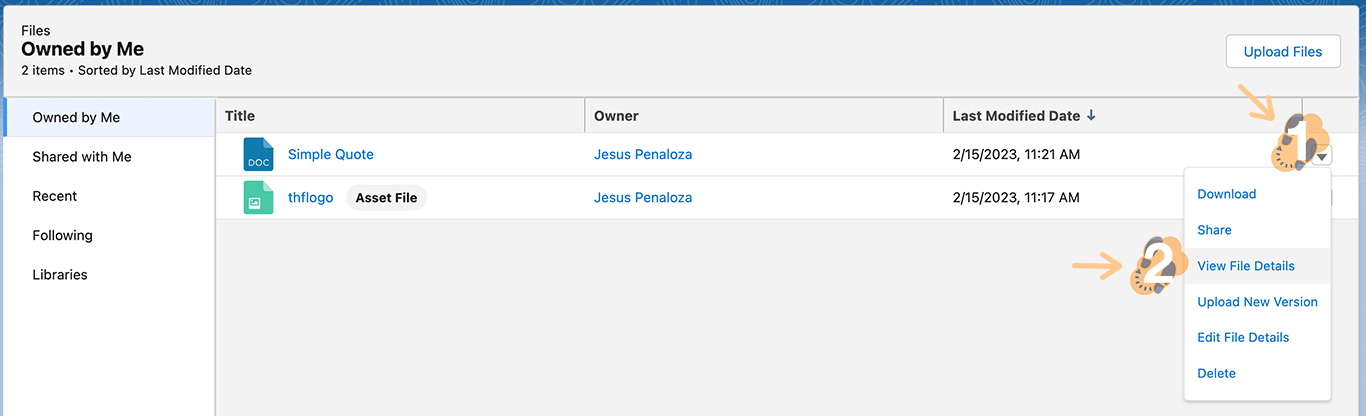Open the Libraries section
This screenshot has width=1366, height=416.
60,275
